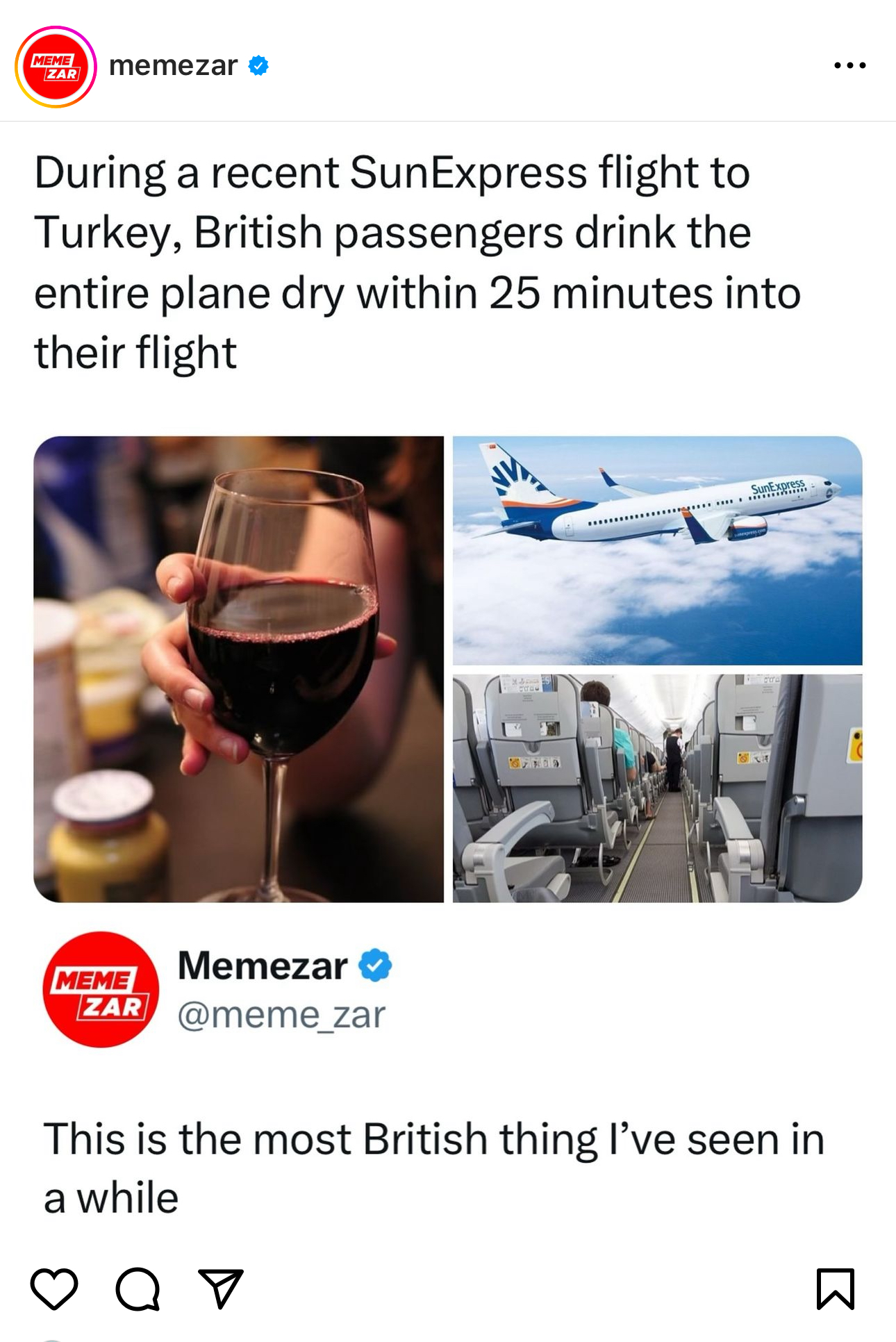The height and width of the screenshot is (1342, 896).
Task: Open comments via the speech bubble icon
Action: (138, 1289)
